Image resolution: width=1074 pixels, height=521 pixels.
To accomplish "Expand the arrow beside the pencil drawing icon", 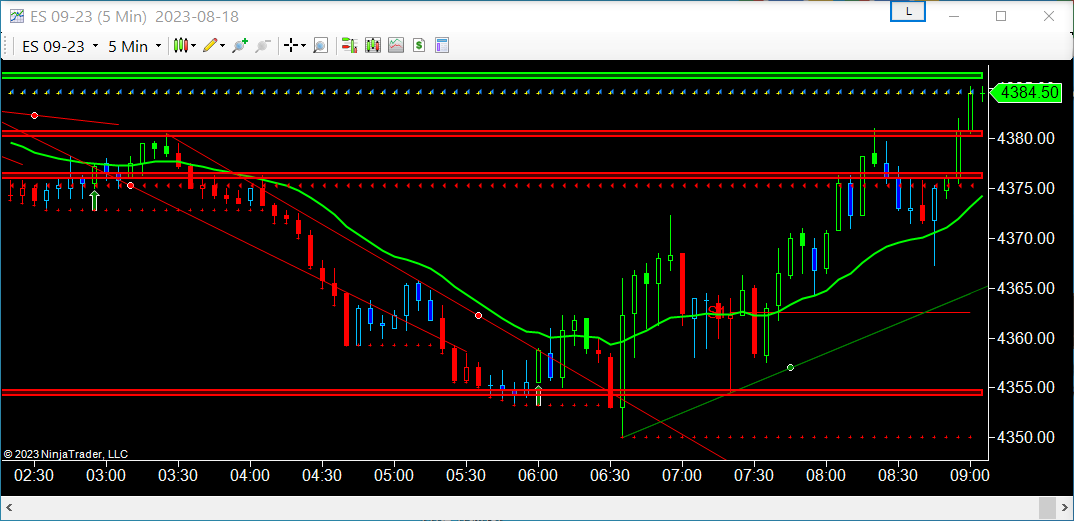I will coord(223,47).
